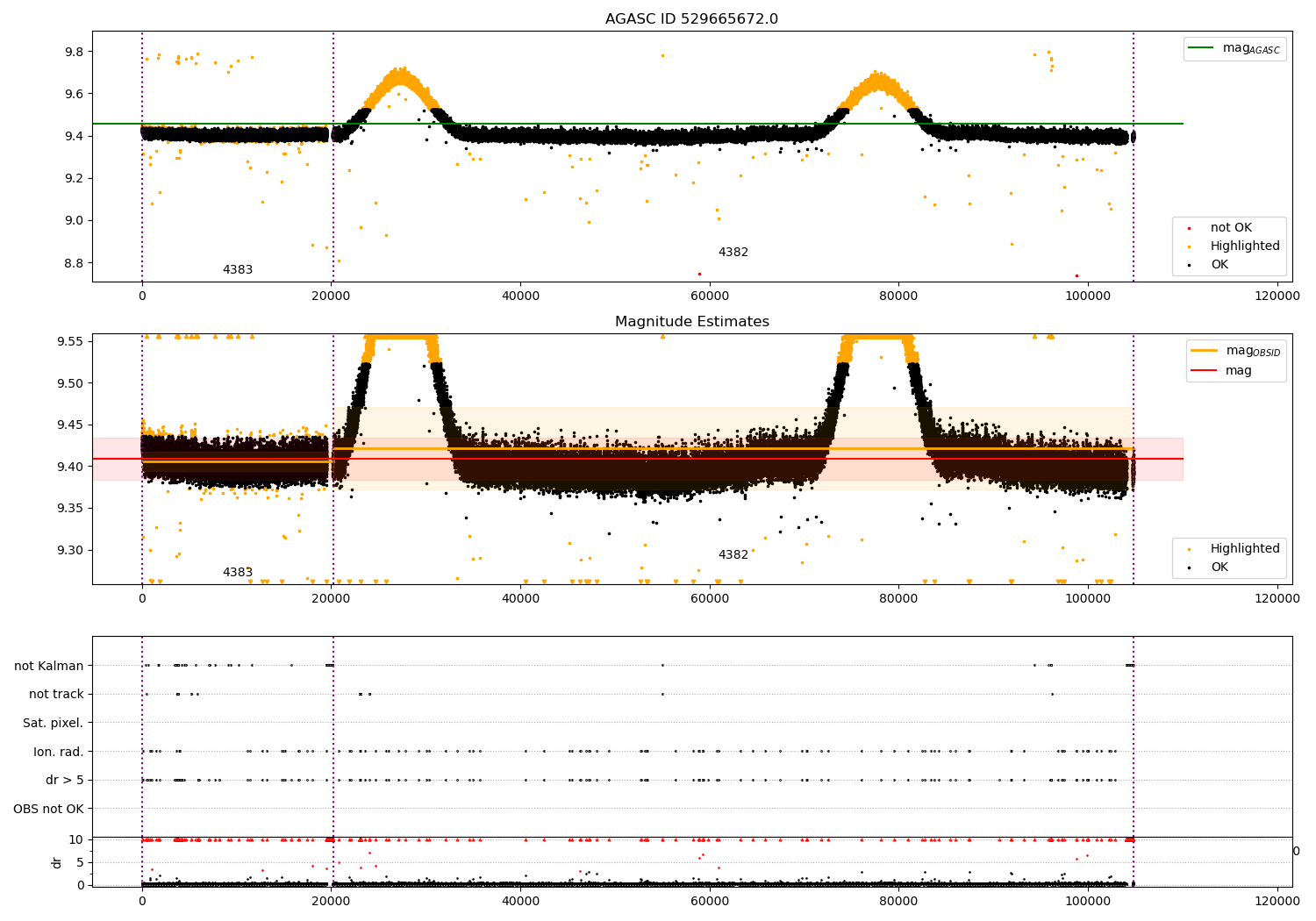Click the 9.30 y-axis tick of middle plot
Image resolution: width=1316 pixels, height=921 pixels.
(x=70, y=551)
